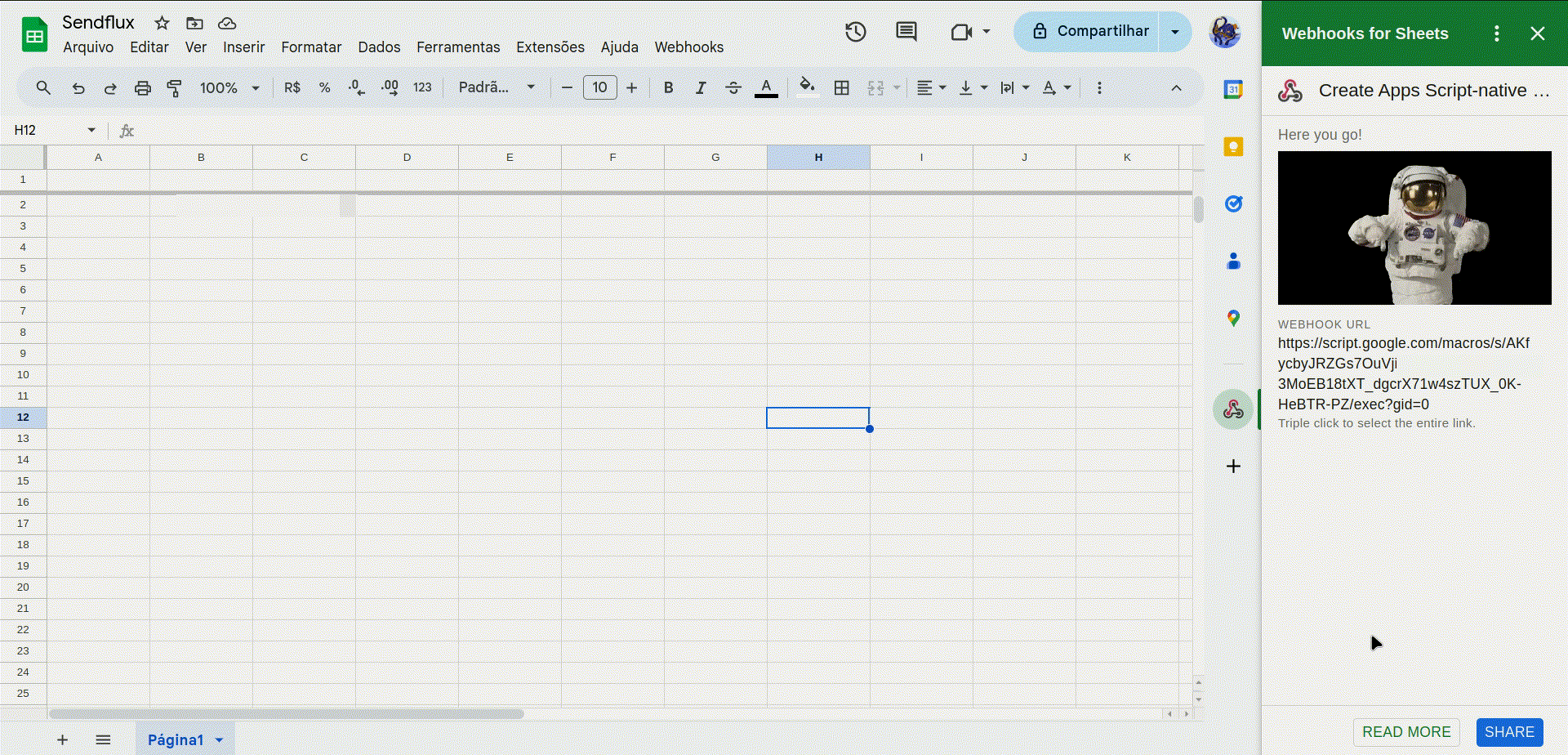Search the menus with magnifier icon
This screenshot has height=755, width=1568.
click(43, 87)
